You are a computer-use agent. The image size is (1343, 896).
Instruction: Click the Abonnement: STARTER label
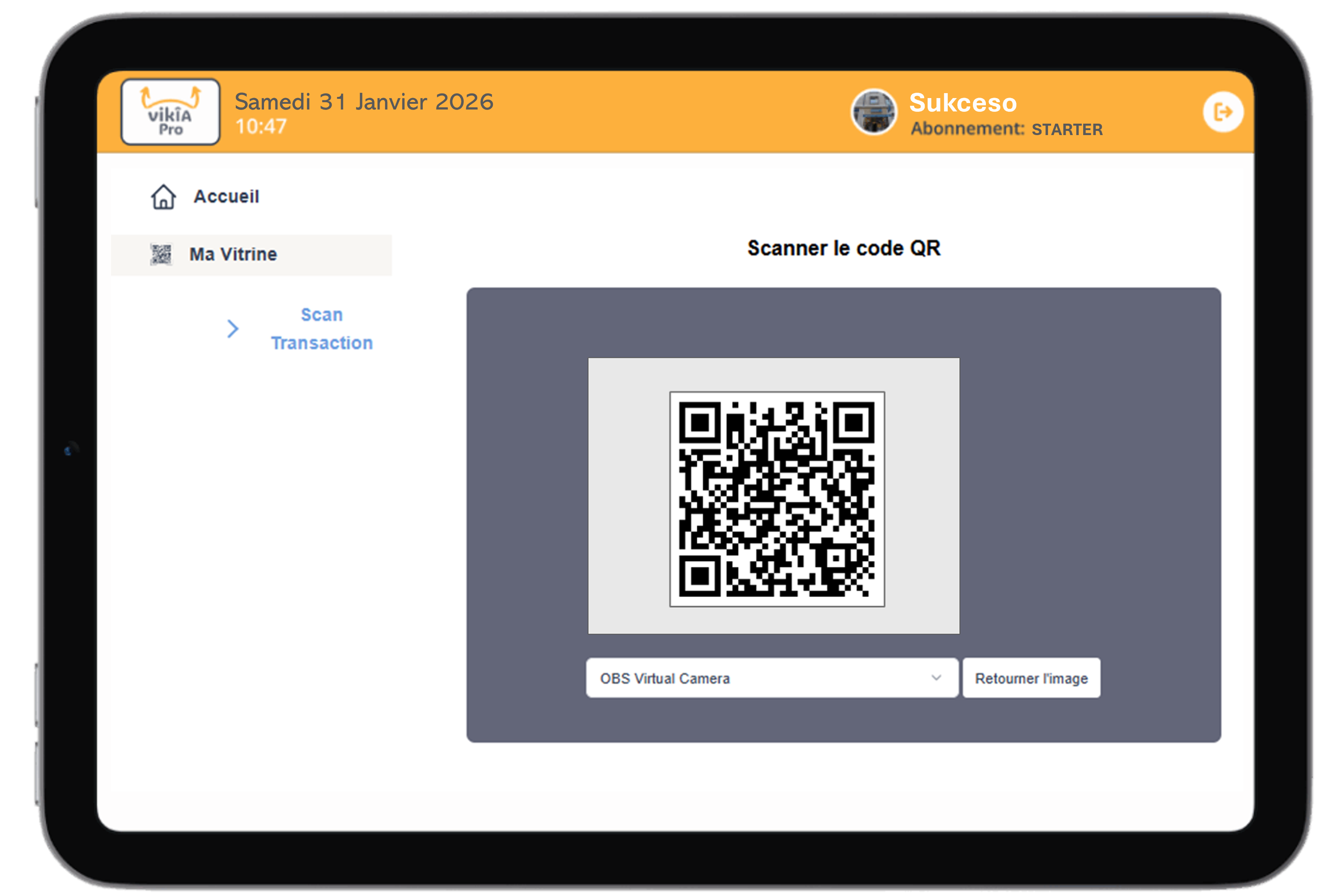pos(1006,129)
